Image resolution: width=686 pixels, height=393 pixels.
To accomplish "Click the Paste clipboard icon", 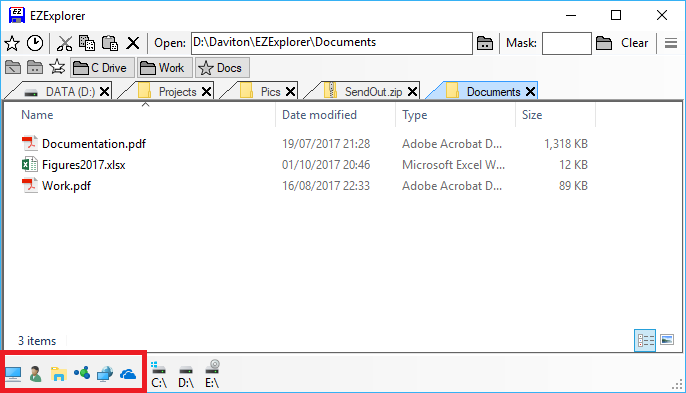I will [x=110, y=43].
